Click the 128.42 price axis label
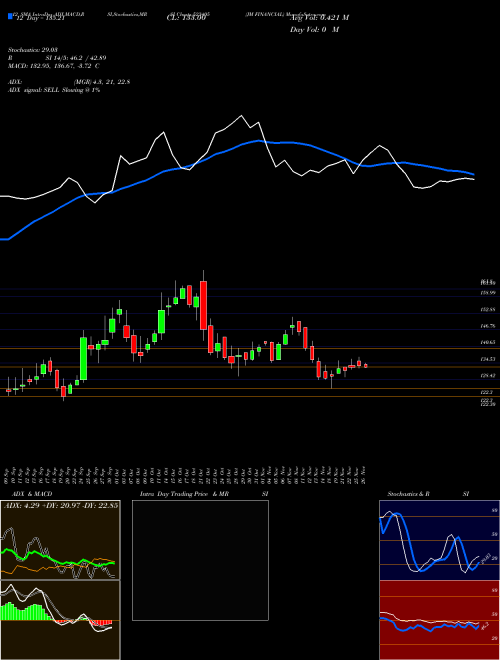Viewport: 500px width, 660px height. pos(488,375)
